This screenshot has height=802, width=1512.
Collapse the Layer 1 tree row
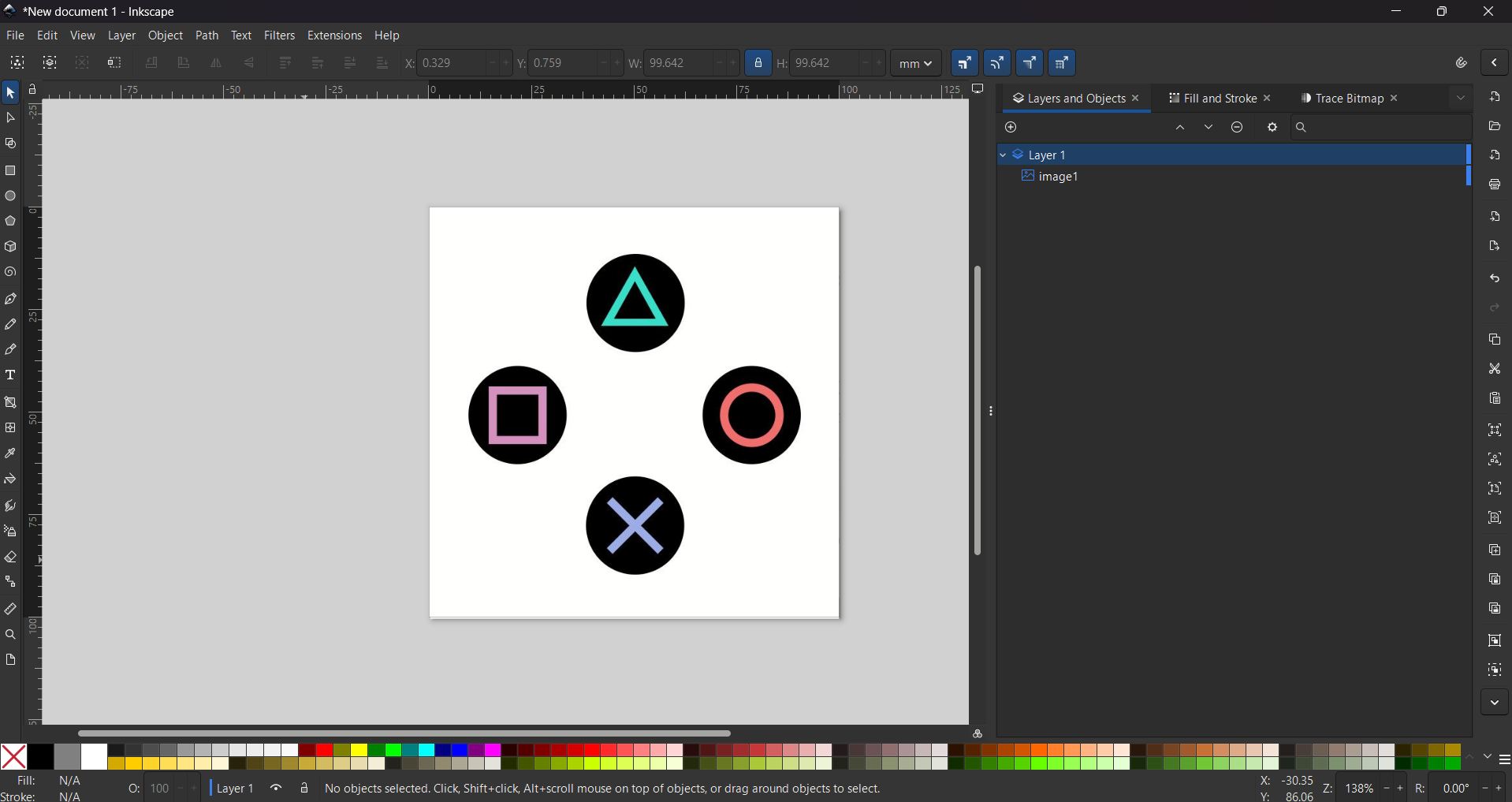(x=1003, y=155)
